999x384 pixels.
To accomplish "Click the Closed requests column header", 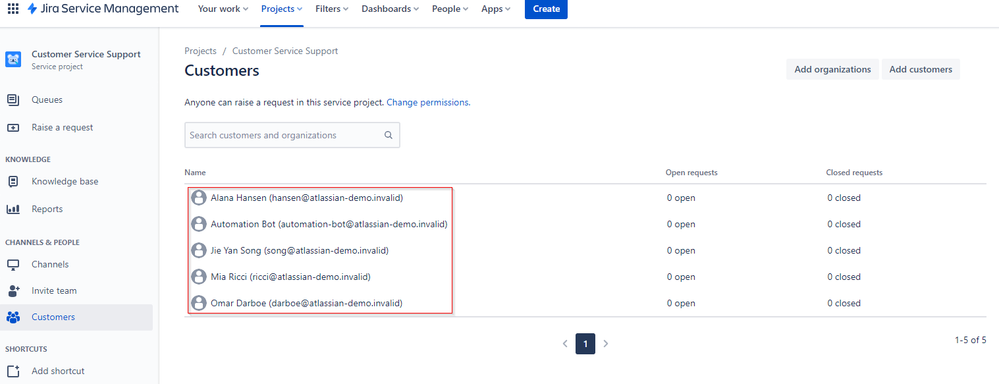I will click(x=854, y=173).
